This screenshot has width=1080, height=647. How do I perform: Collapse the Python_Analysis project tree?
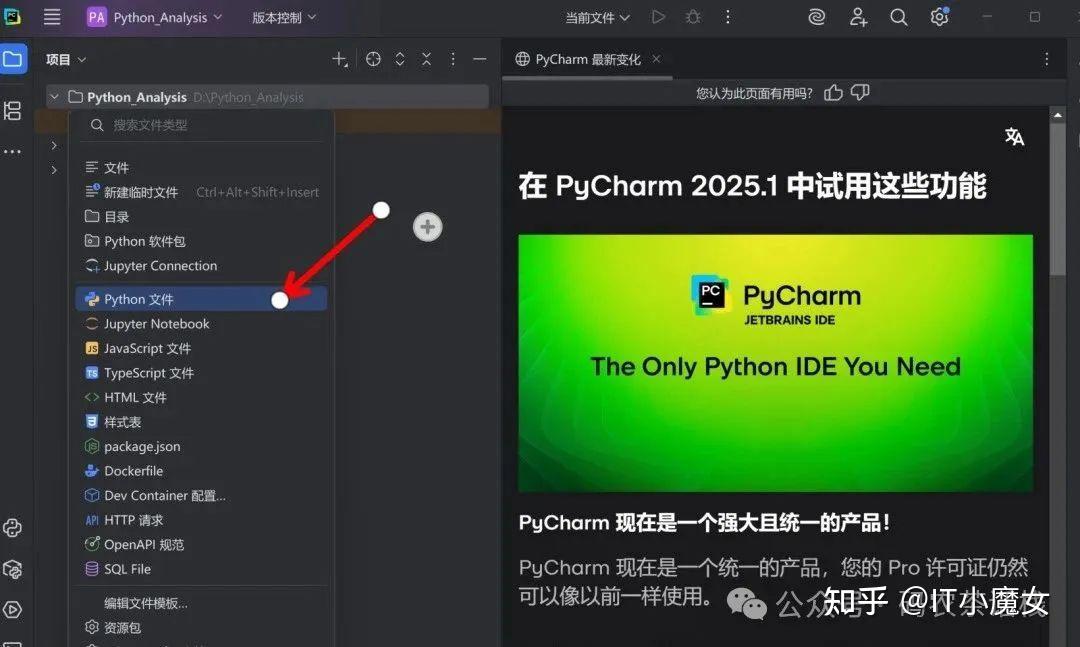(x=53, y=96)
